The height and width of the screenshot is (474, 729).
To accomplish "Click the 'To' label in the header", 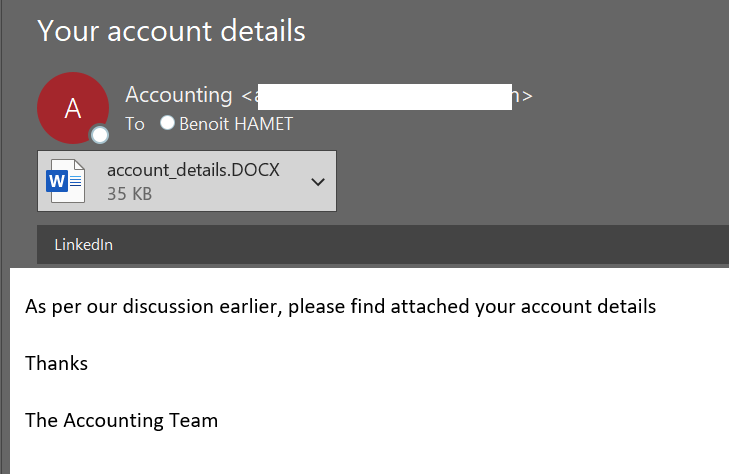I will pos(135,124).
